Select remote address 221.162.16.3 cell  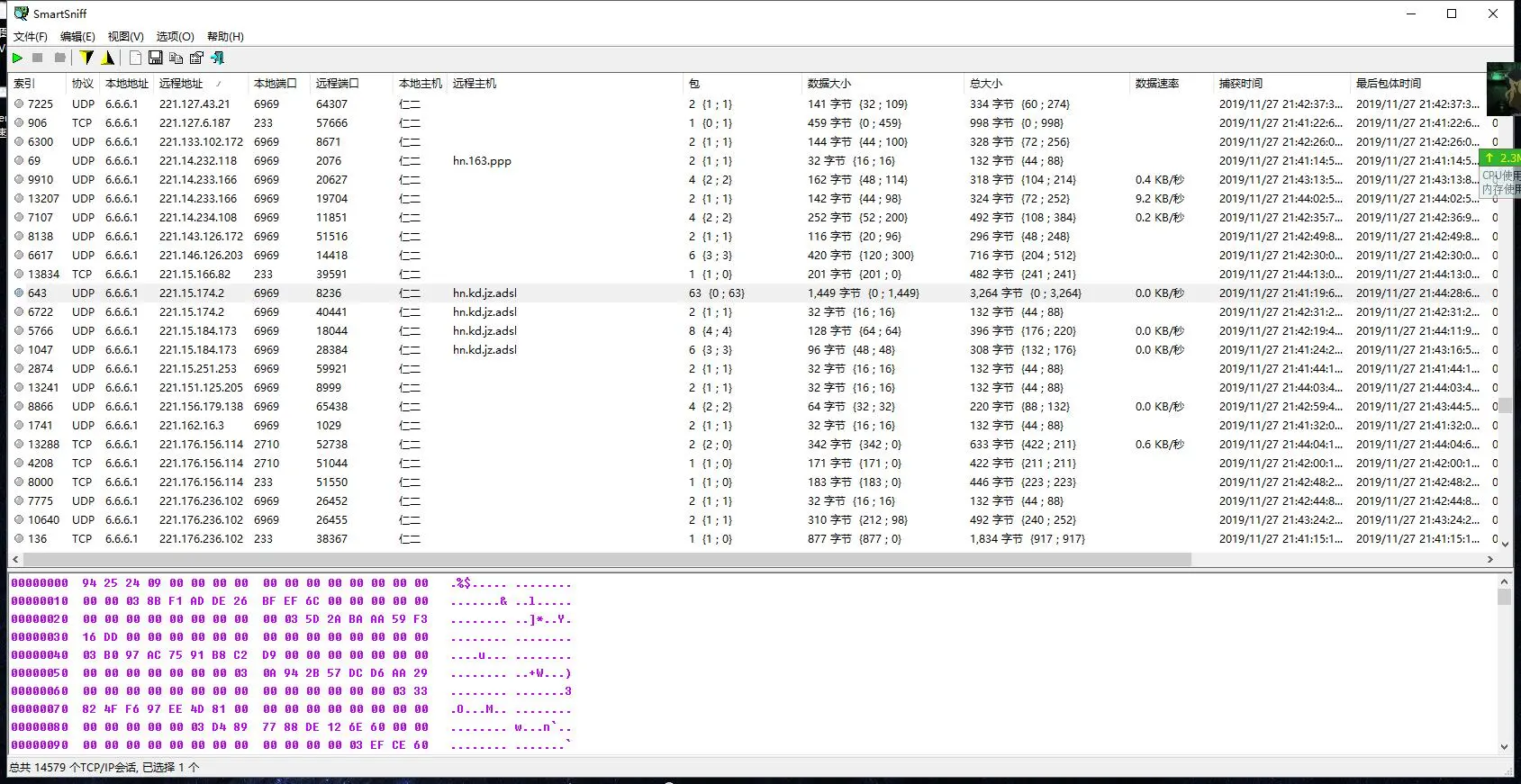point(192,425)
